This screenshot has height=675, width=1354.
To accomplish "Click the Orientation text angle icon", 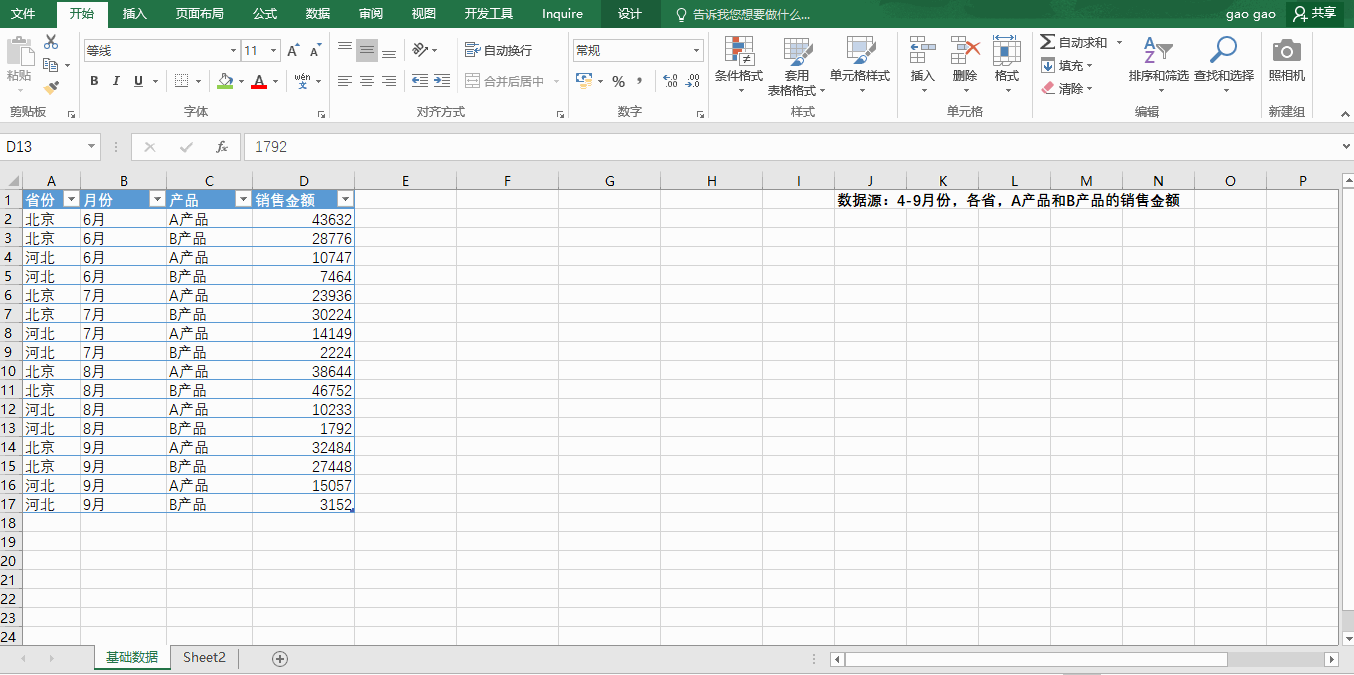I will click(x=421, y=50).
